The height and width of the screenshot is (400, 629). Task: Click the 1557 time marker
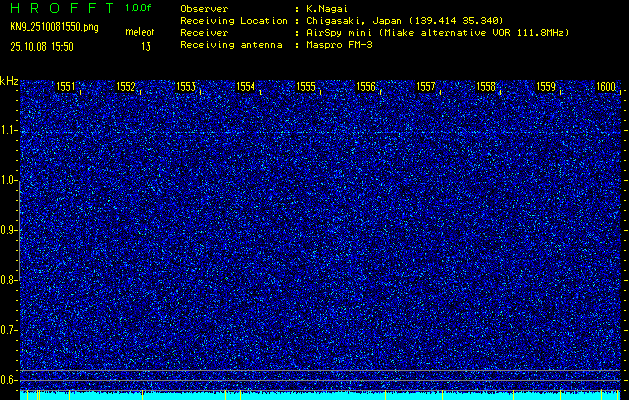[x=426, y=87]
